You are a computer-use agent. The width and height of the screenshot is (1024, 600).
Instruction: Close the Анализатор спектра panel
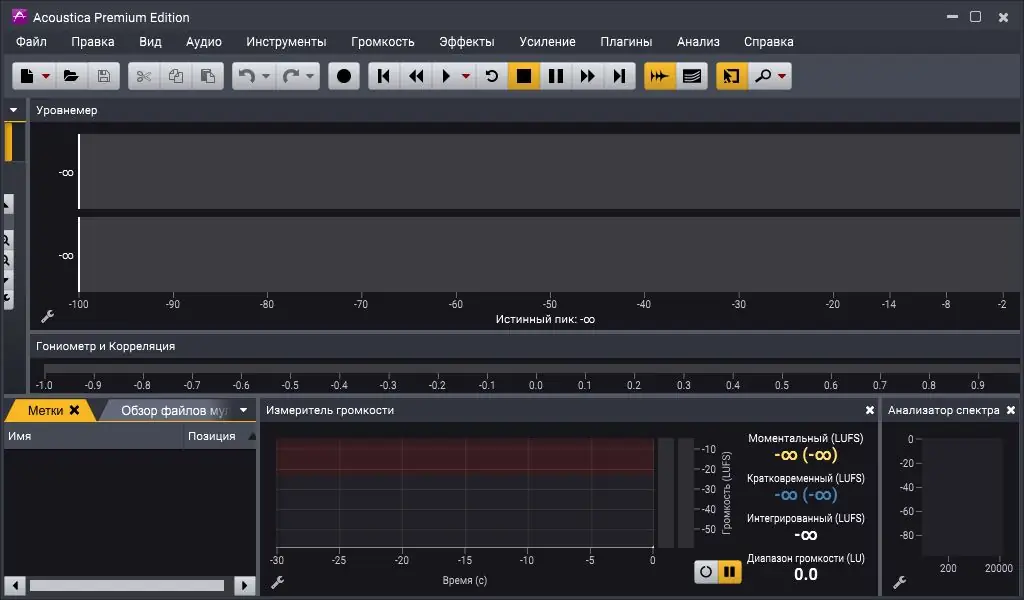pyautogui.click(x=1011, y=410)
